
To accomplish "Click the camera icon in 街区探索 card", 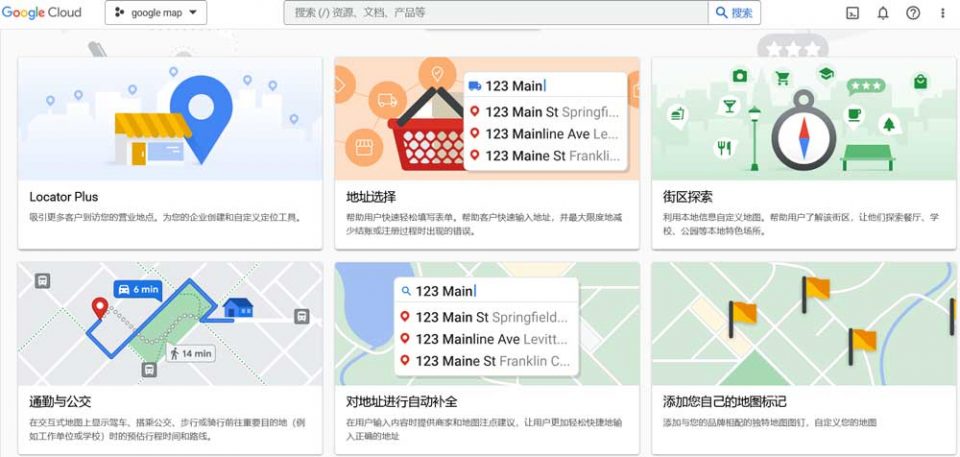I will pyautogui.click(x=740, y=76).
